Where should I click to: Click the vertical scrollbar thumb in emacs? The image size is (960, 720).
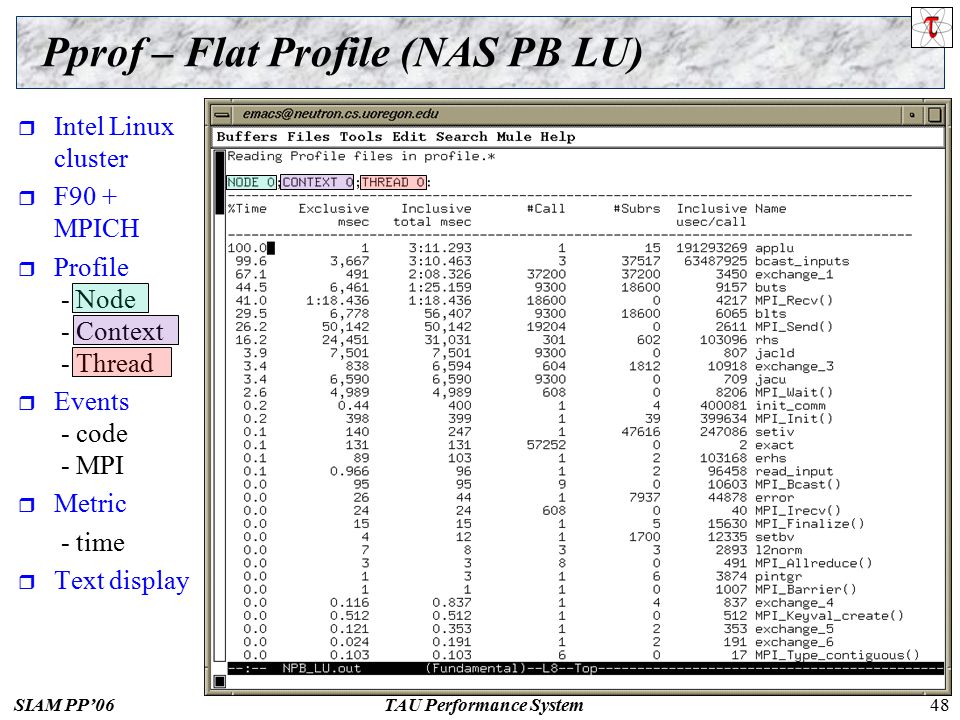[x=220, y=182]
